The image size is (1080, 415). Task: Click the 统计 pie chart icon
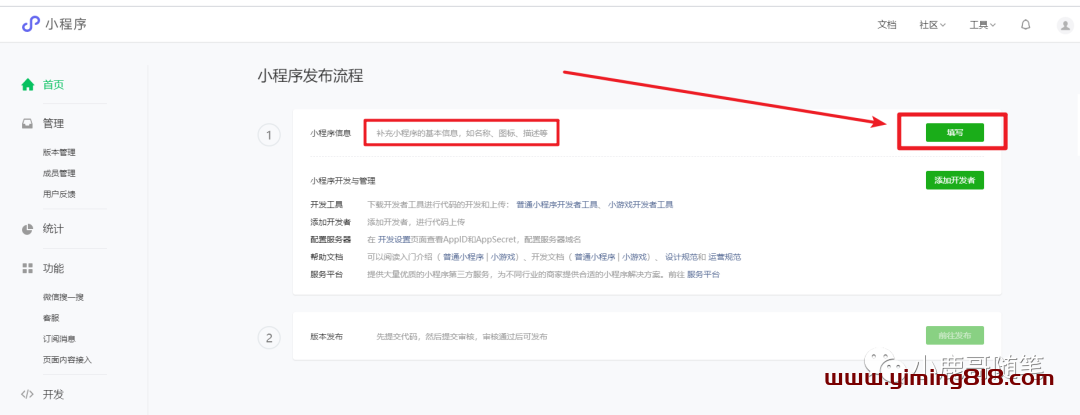click(28, 229)
